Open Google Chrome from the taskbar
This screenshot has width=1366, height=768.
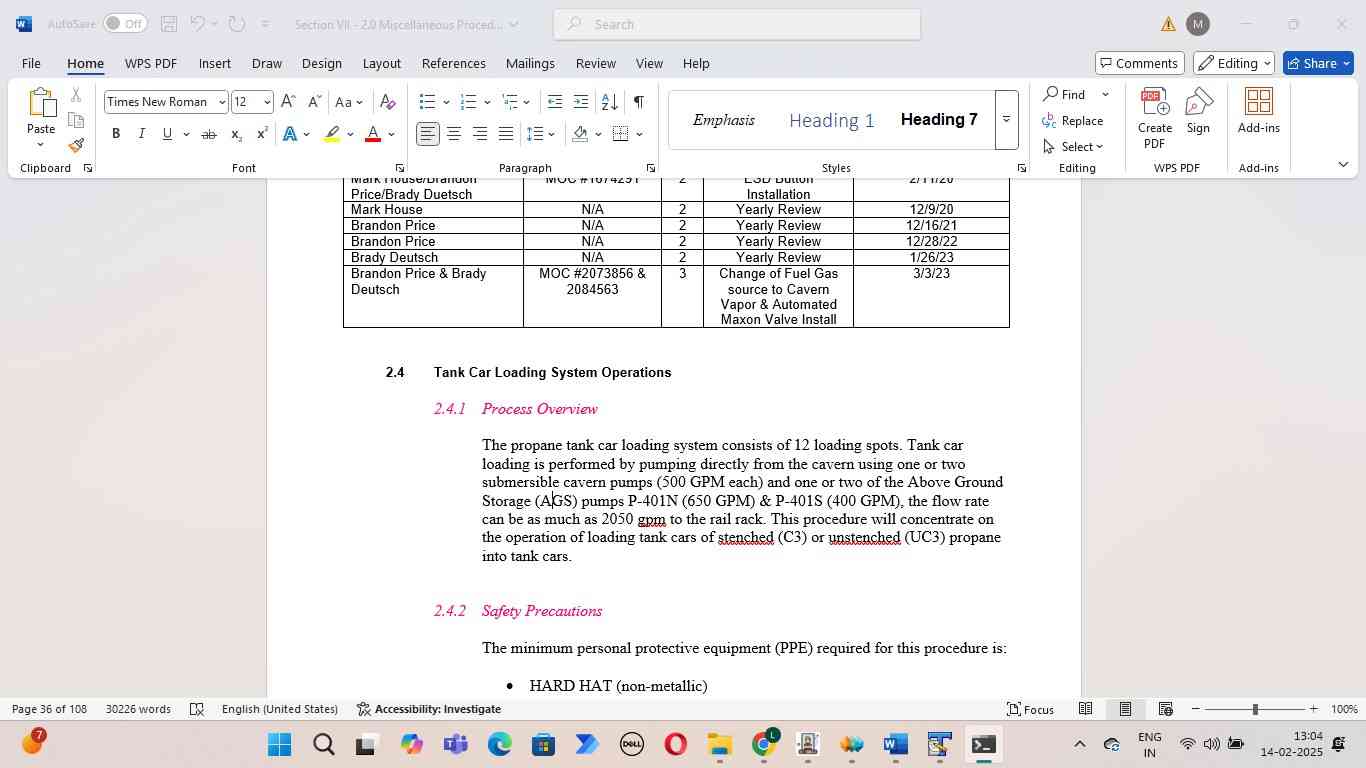tap(764, 744)
